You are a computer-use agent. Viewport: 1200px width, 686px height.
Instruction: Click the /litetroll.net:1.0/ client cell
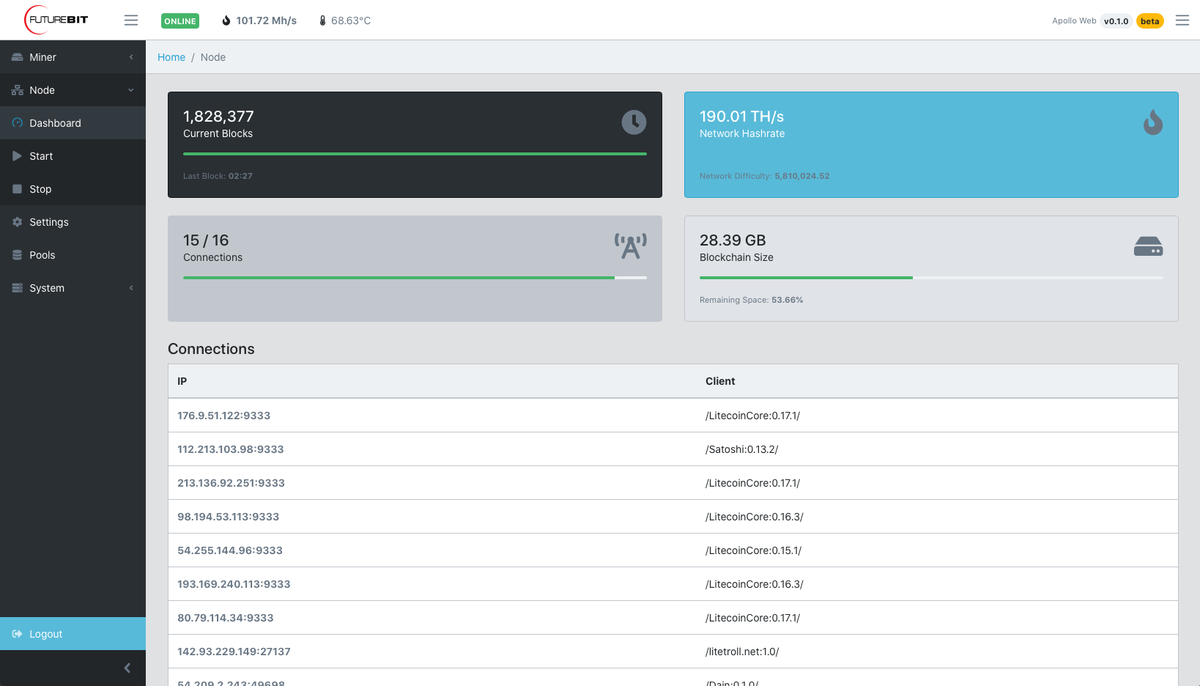coord(742,652)
